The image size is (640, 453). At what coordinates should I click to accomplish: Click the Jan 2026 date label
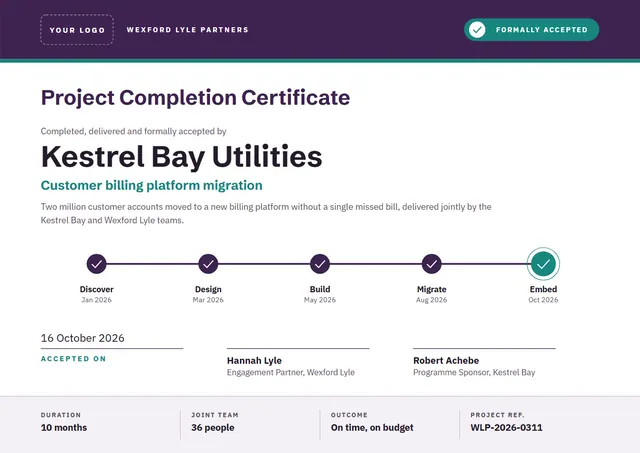(x=96, y=300)
